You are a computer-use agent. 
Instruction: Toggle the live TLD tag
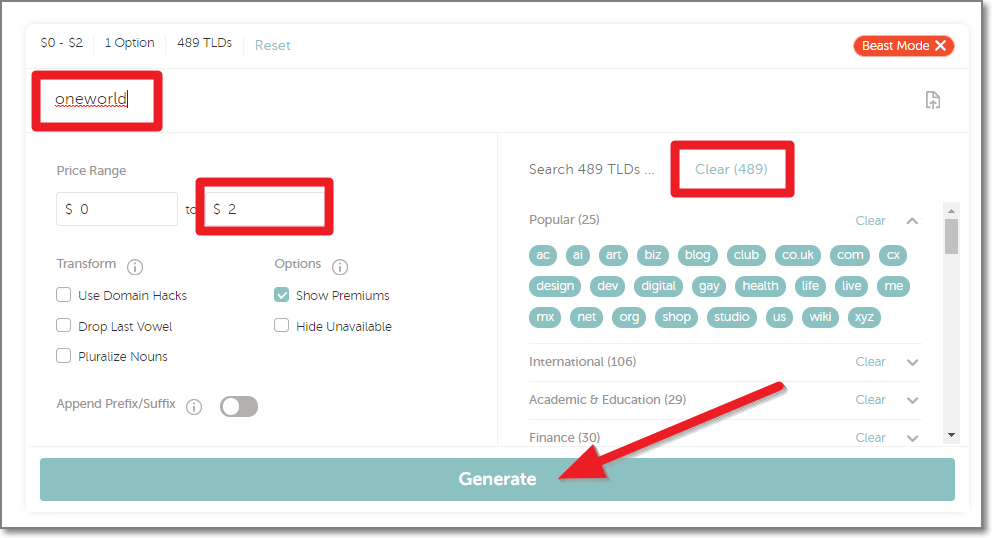click(852, 286)
